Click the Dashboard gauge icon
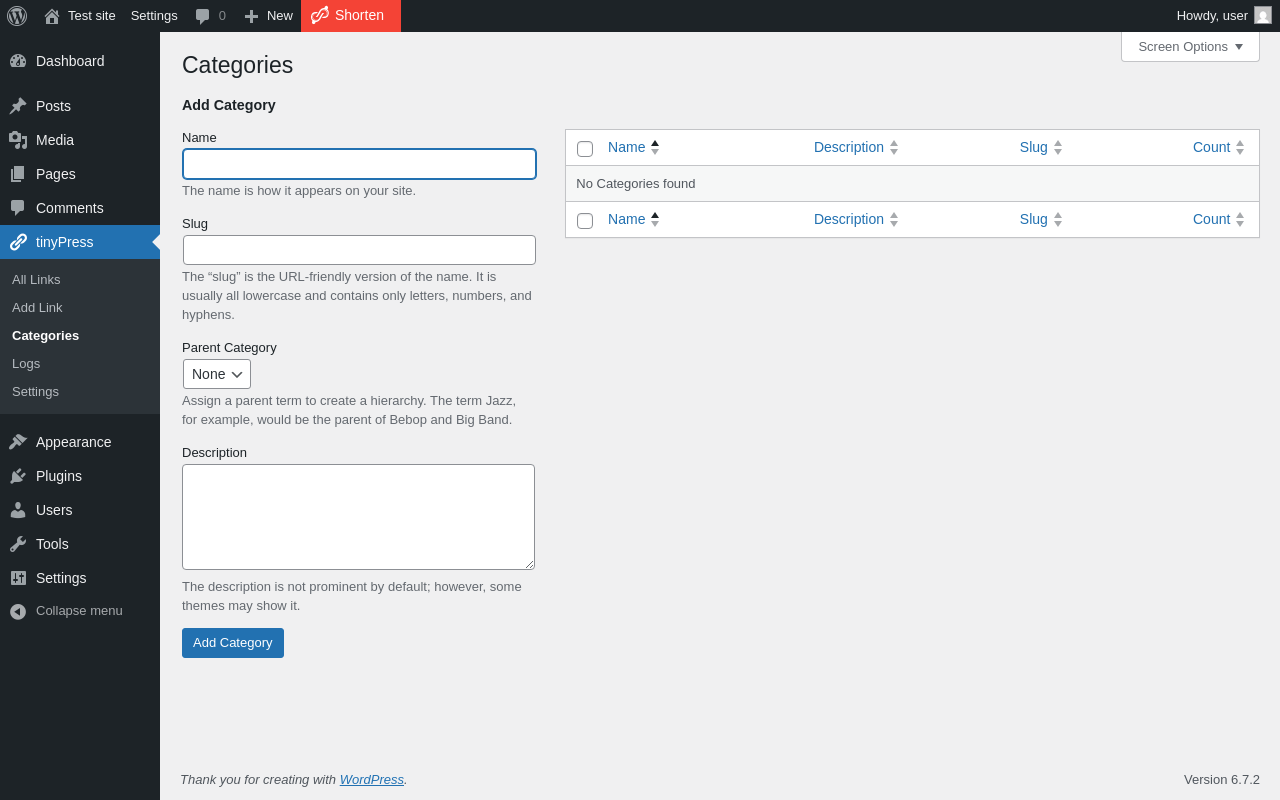This screenshot has height=800, width=1280. (x=18, y=61)
